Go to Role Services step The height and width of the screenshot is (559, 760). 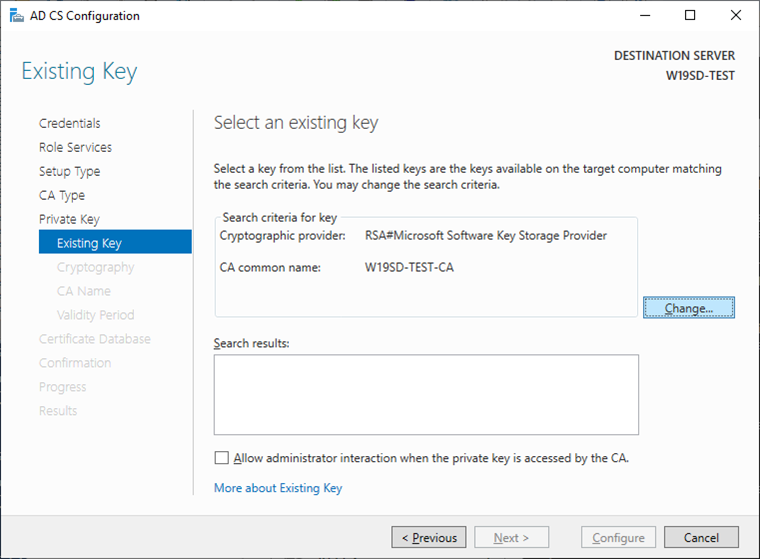pyautogui.click(x=75, y=147)
